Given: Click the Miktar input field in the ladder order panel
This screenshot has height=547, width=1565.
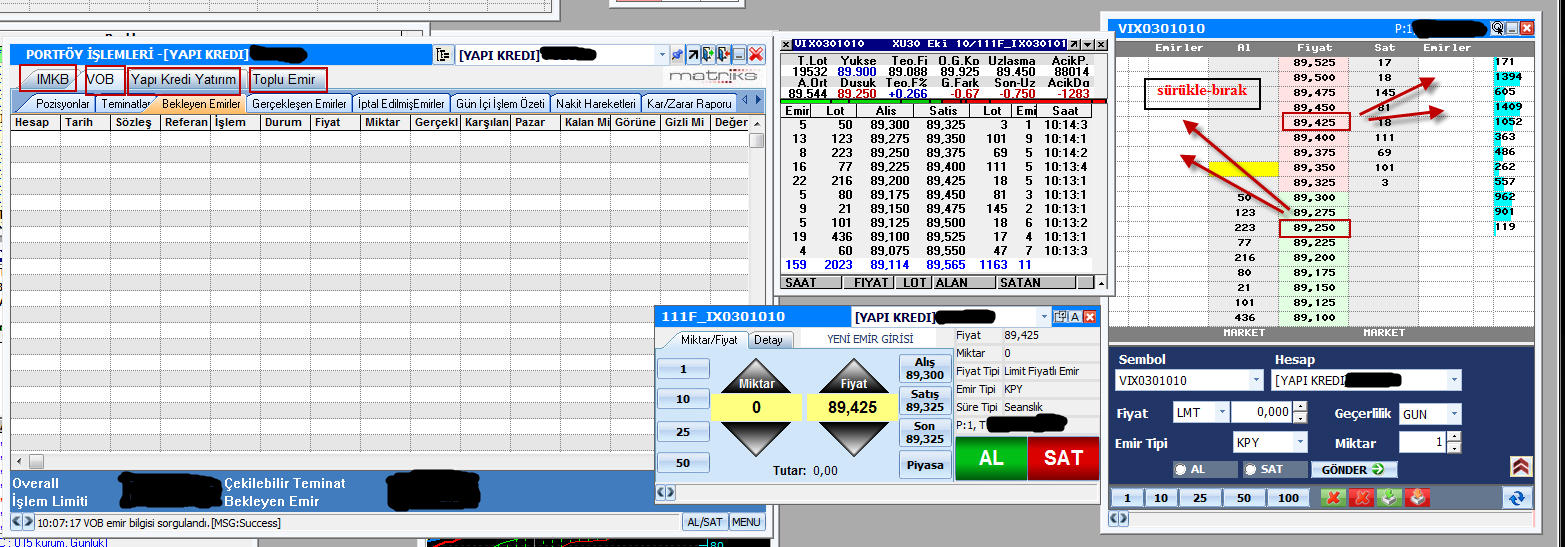Looking at the screenshot, I should [x=1422, y=442].
